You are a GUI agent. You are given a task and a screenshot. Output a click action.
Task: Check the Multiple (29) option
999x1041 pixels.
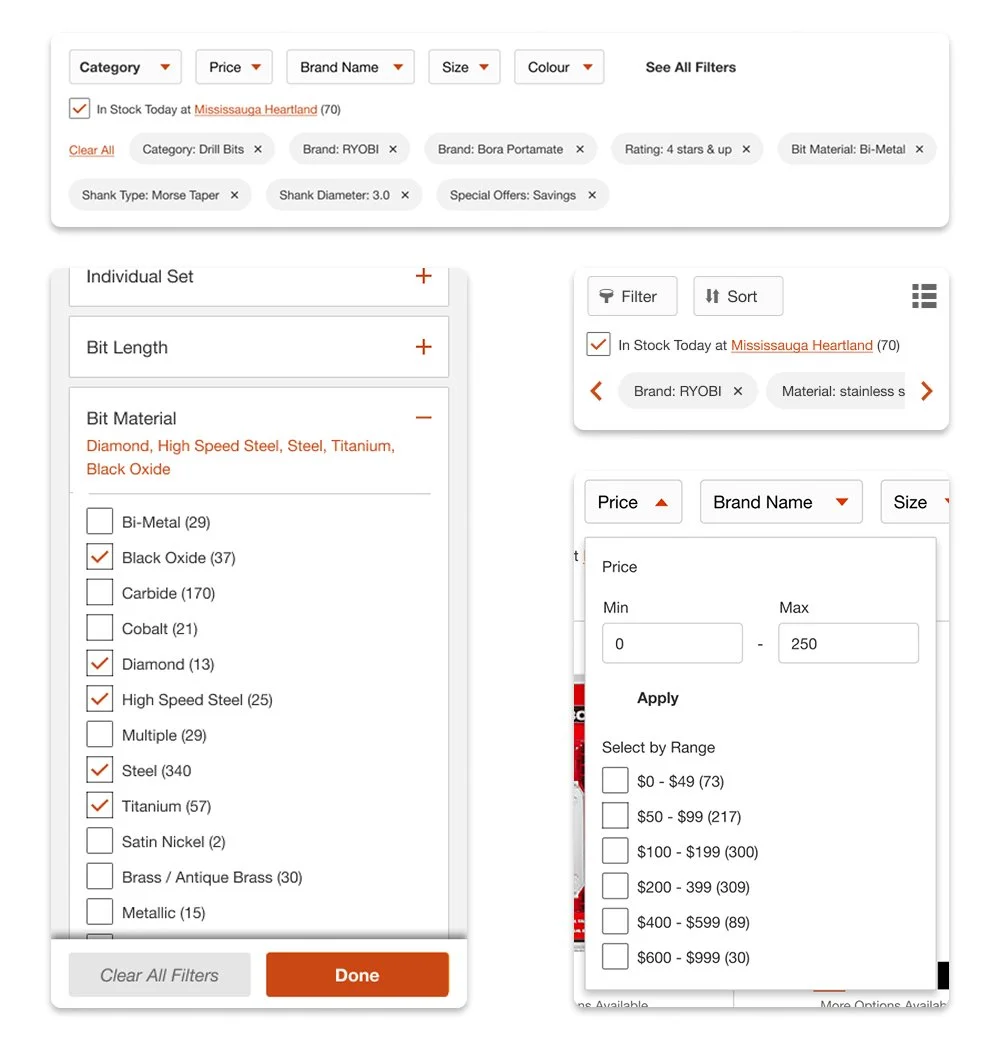pyautogui.click(x=100, y=735)
